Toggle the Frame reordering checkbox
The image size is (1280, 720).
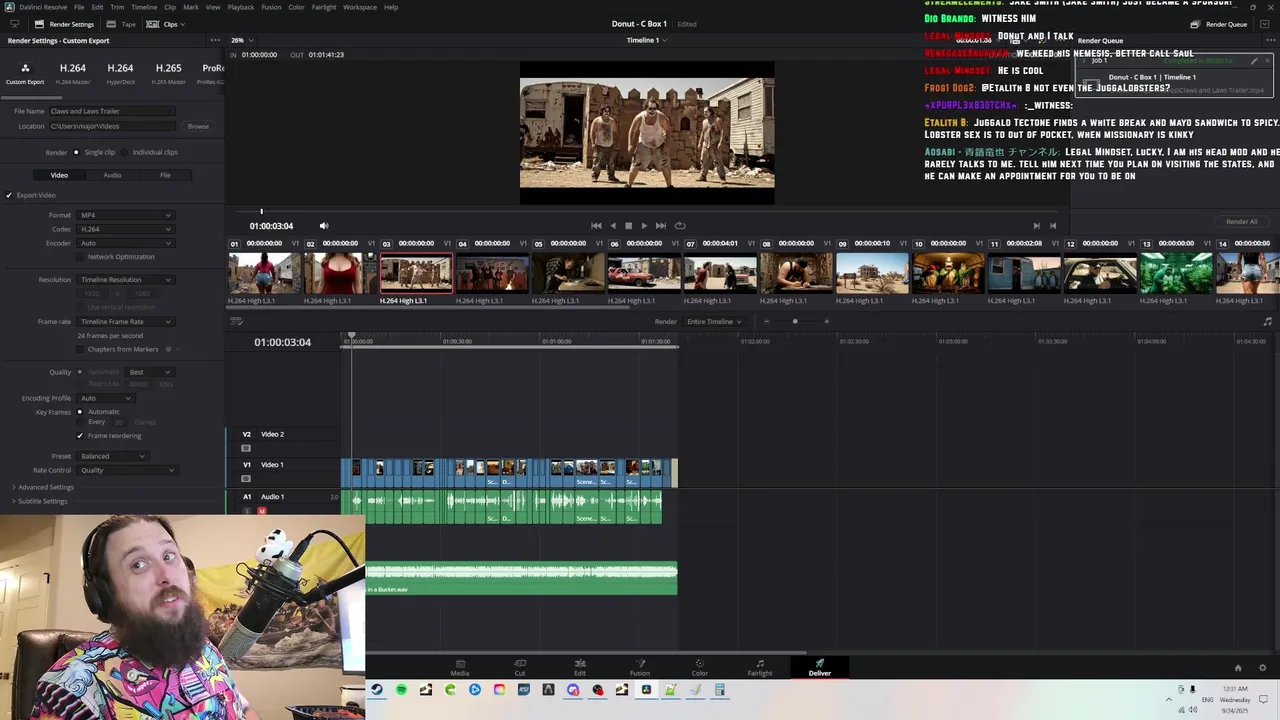point(80,436)
